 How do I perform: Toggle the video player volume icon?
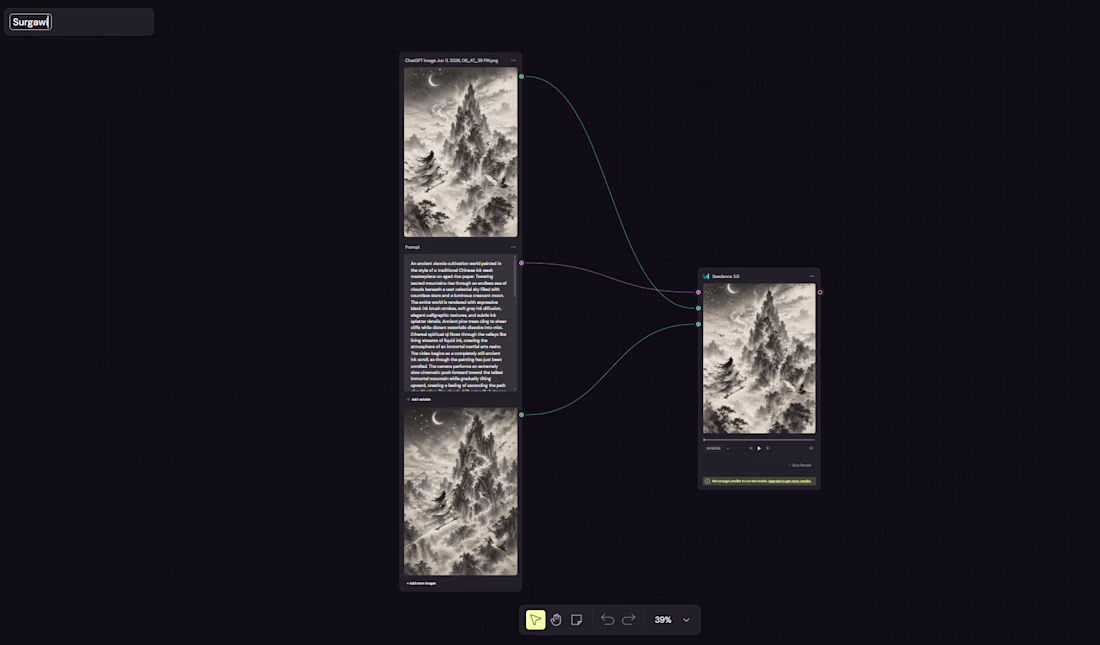tap(811, 448)
